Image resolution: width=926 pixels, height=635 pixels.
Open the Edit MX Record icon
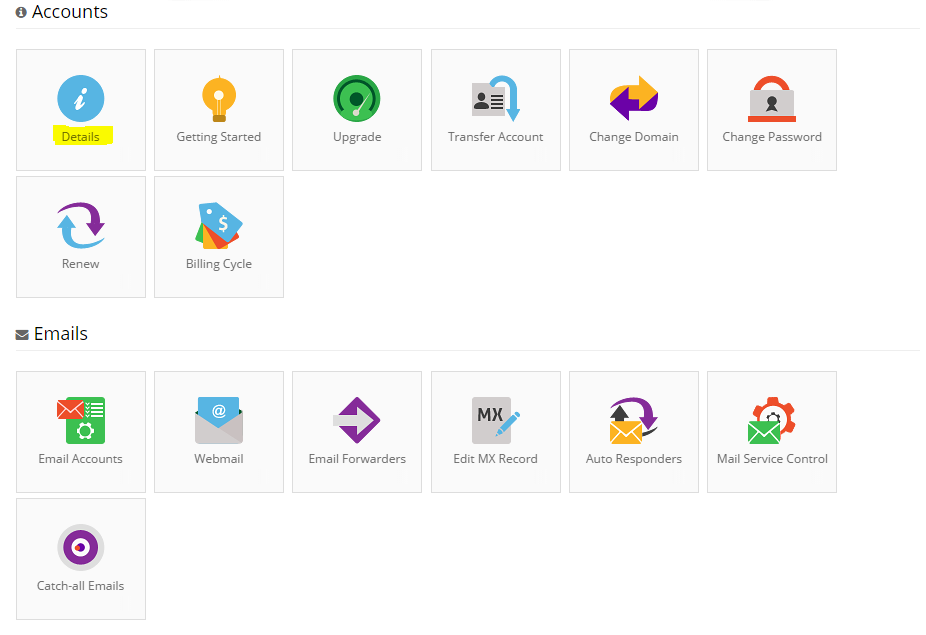(x=495, y=420)
